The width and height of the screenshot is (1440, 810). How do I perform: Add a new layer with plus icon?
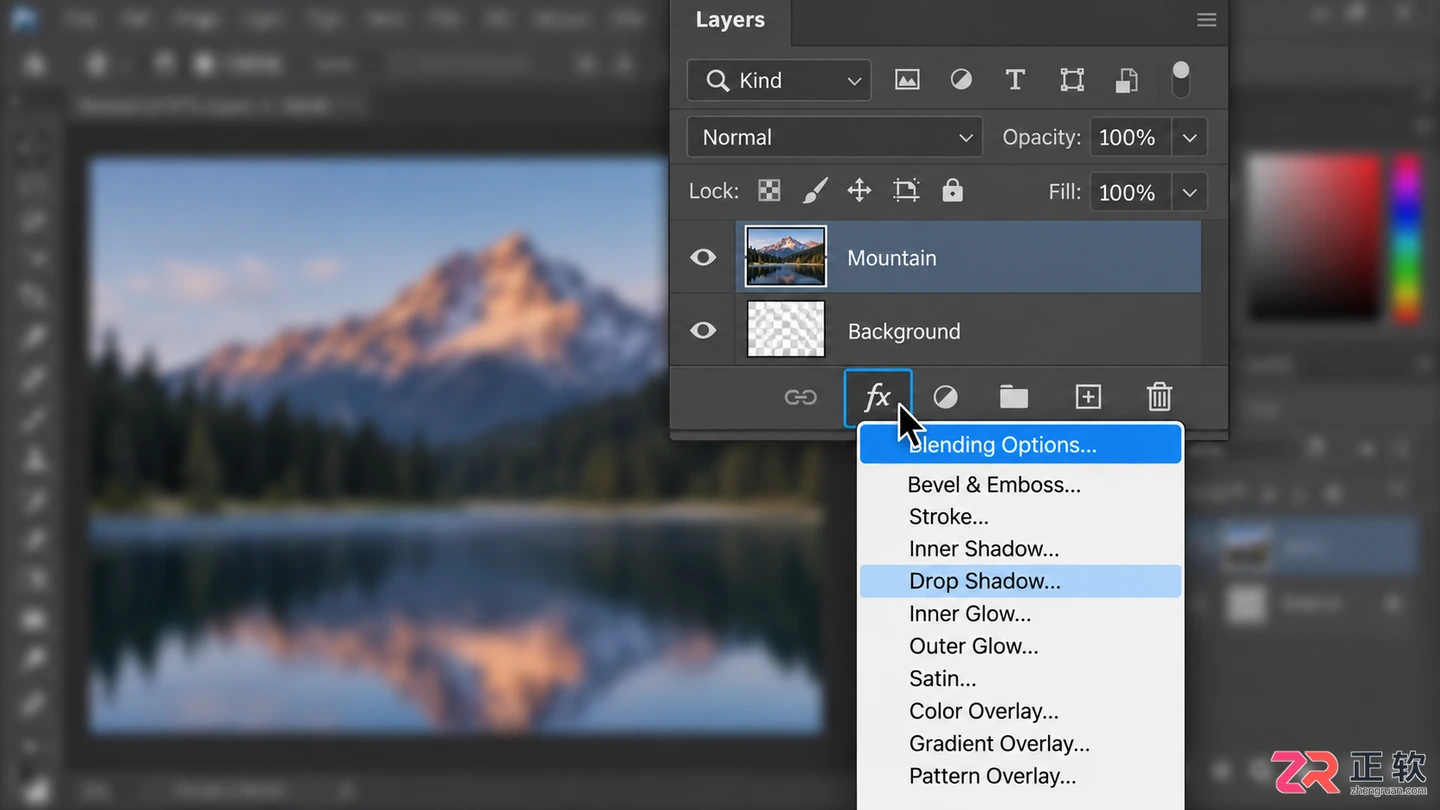[1088, 397]
